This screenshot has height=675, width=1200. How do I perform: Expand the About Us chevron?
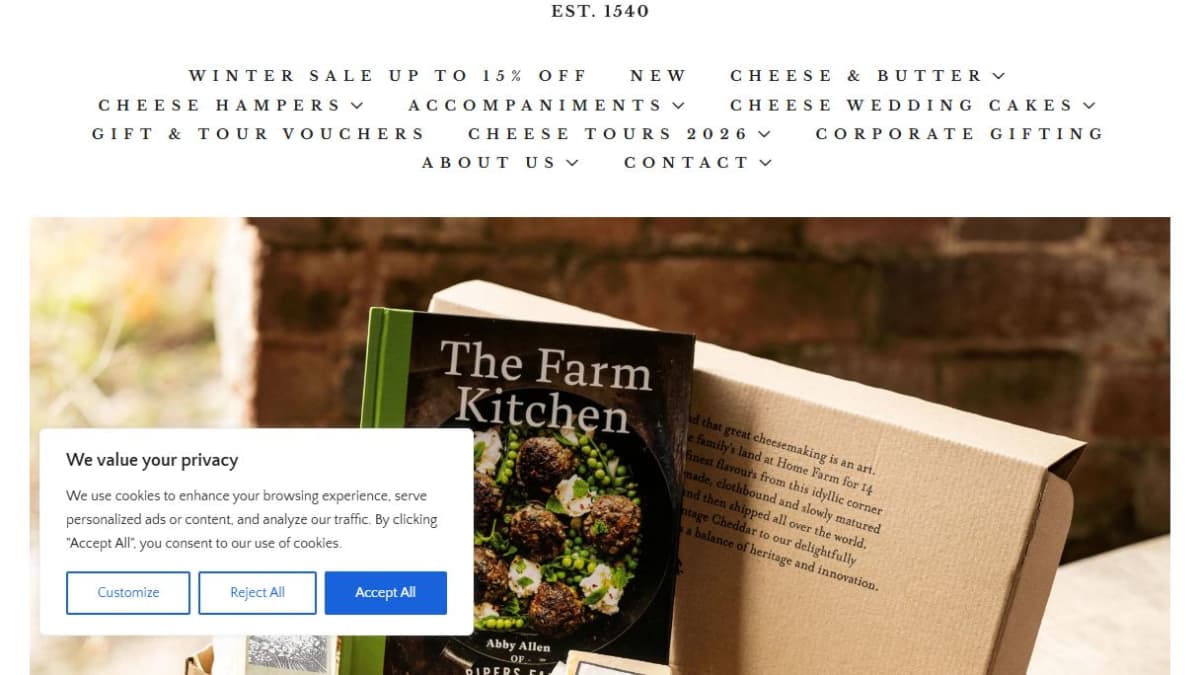coord(572,163)
